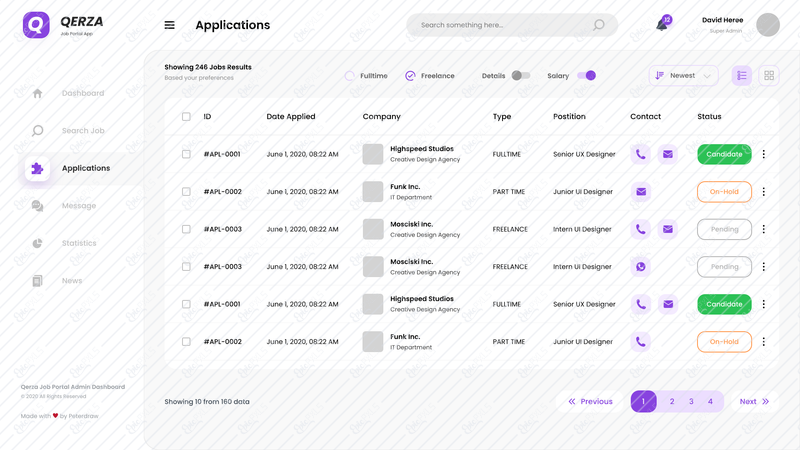Select Applications in sidebar menu

[x=86, y=168]
